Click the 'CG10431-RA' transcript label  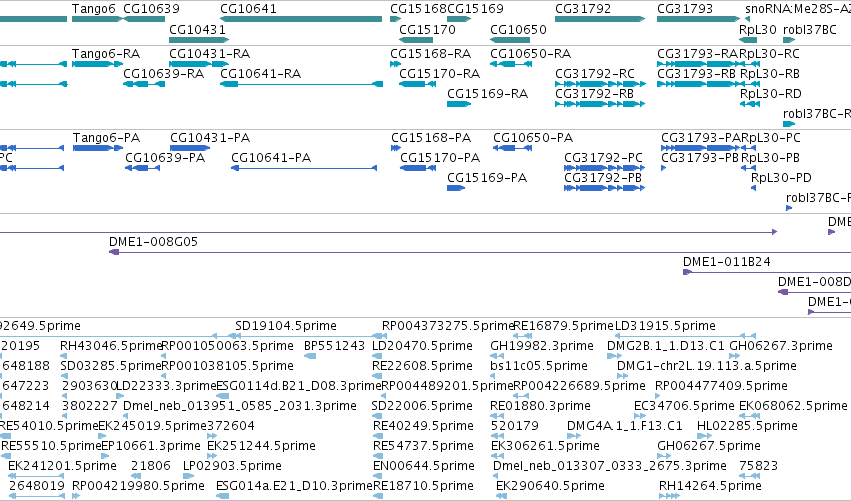[209, 54]
